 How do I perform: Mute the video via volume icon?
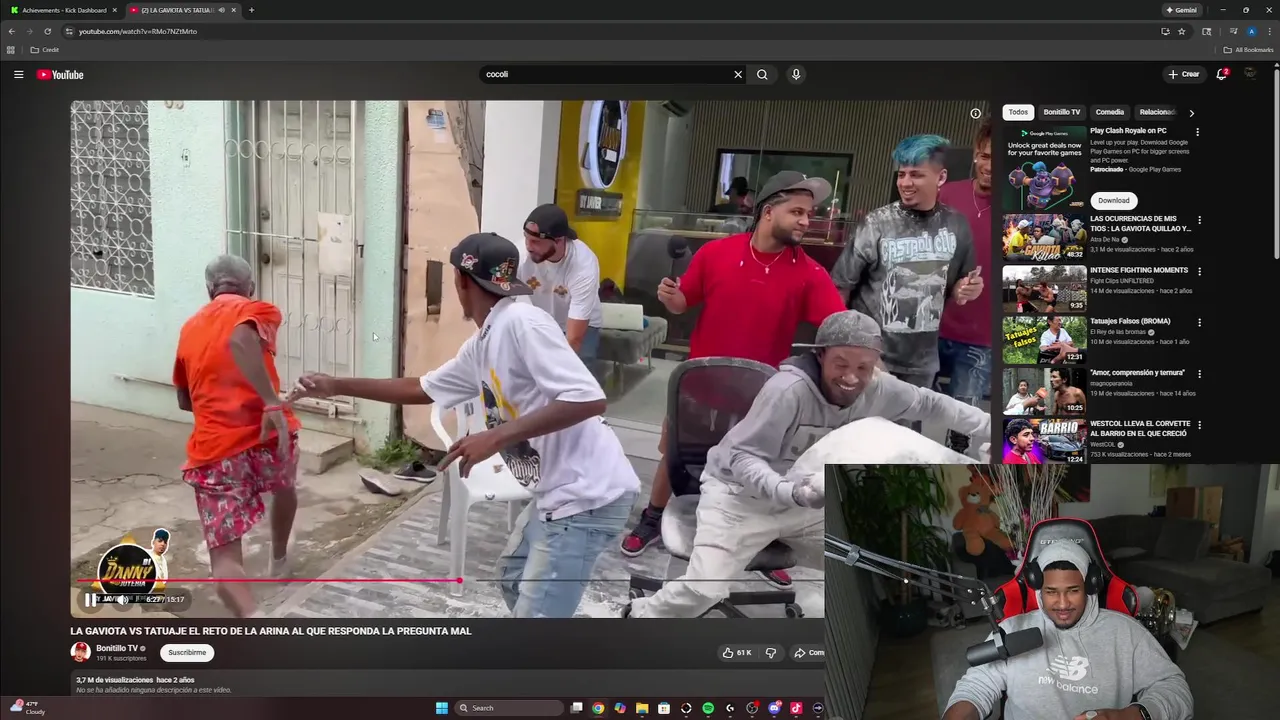pos(122,600)
